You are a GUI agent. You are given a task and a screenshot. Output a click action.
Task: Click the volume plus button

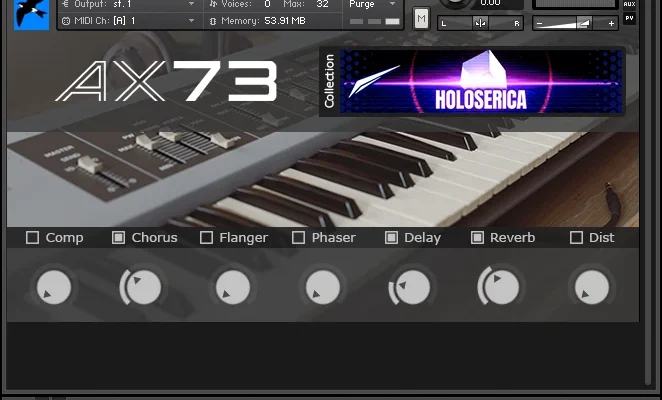coord(611,23)
